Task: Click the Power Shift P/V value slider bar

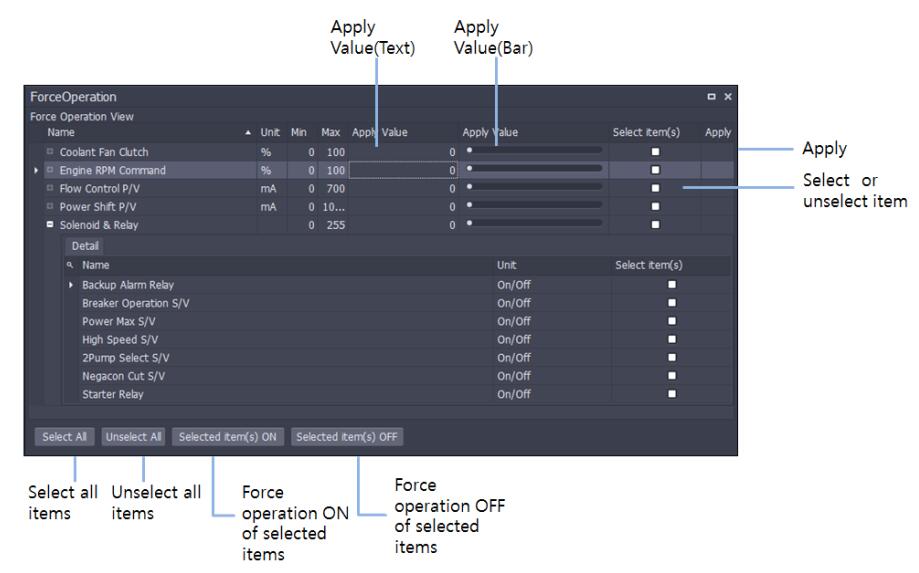Action: (x=535, y=205)
